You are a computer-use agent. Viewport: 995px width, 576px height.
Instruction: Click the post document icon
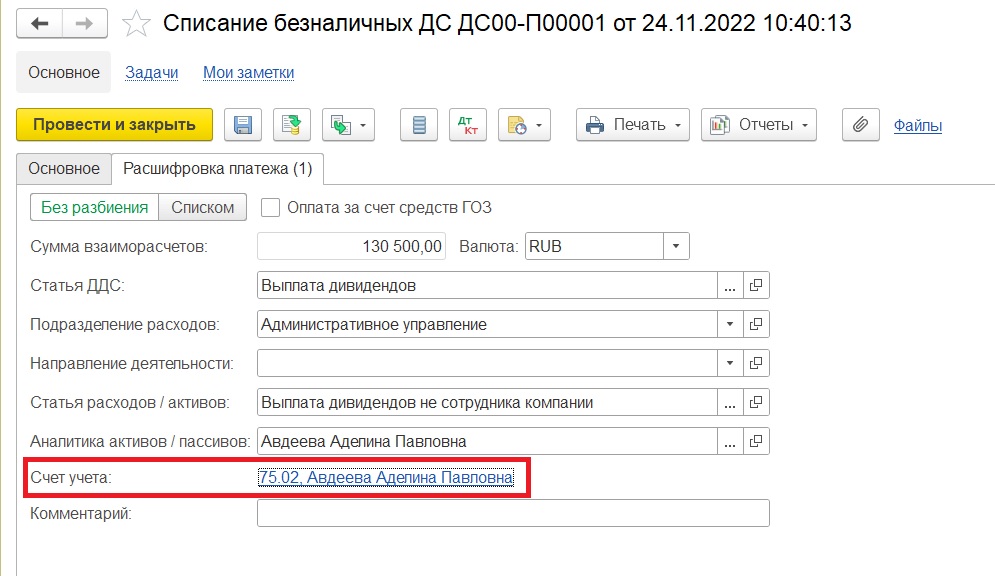click(x=291, y=124)
